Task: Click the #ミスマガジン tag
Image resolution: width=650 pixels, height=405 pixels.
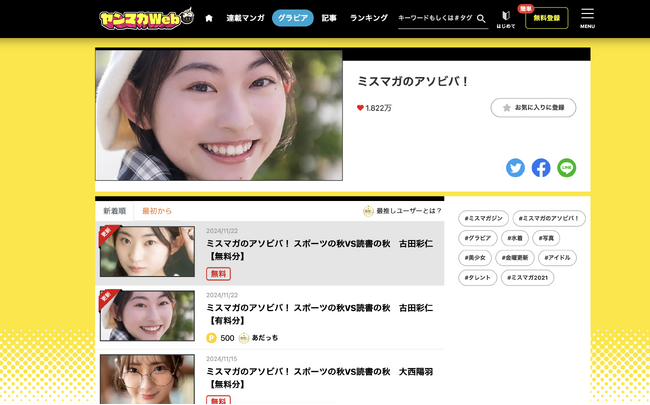Action: pyautogui.click(x=484, y=218)
